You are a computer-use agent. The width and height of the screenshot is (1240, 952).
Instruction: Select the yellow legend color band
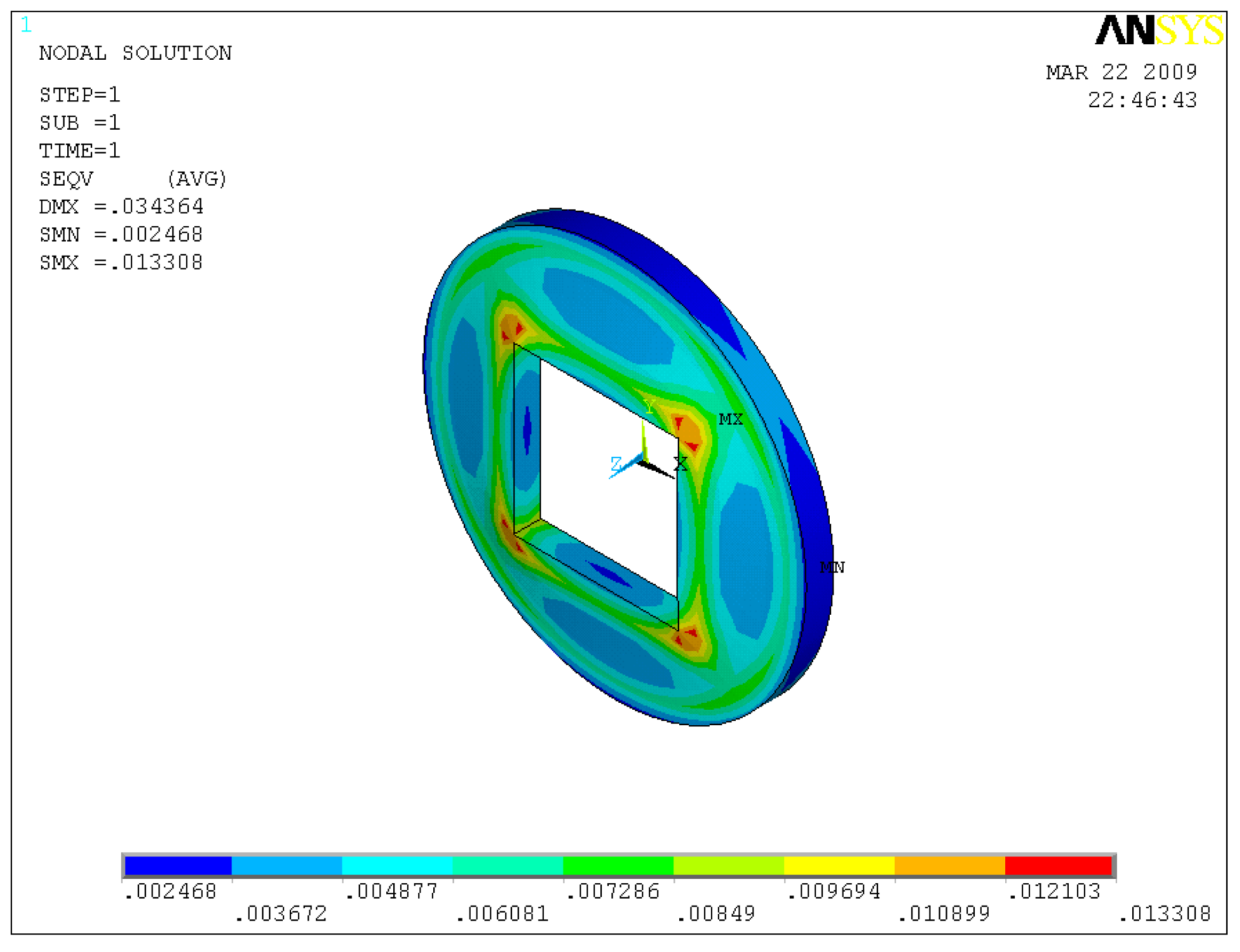pos(839,866)
